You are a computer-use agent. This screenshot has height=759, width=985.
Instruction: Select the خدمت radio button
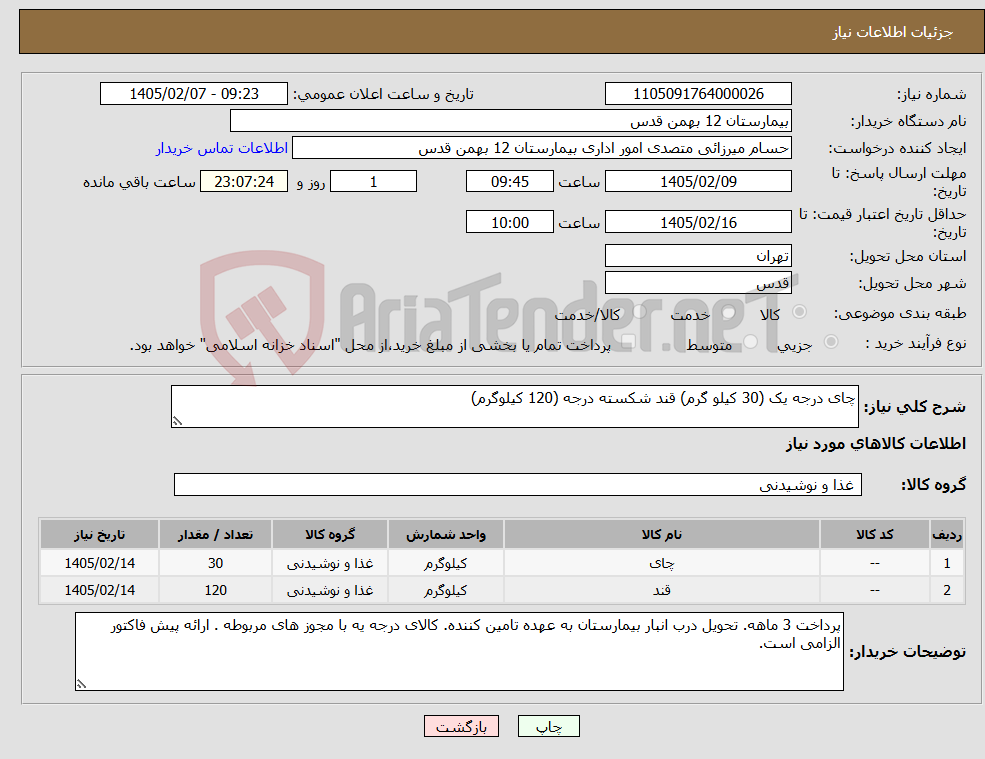[729, 312]
